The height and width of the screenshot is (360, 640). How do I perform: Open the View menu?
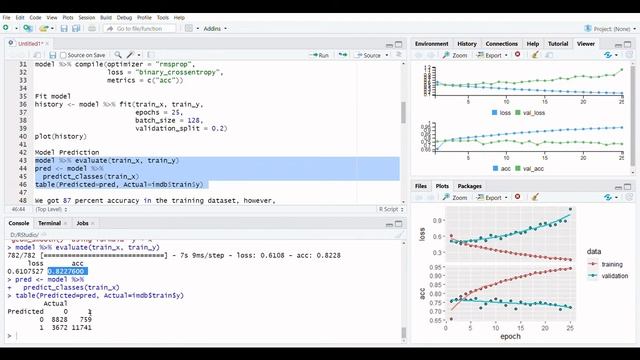(x=52, y=18)
